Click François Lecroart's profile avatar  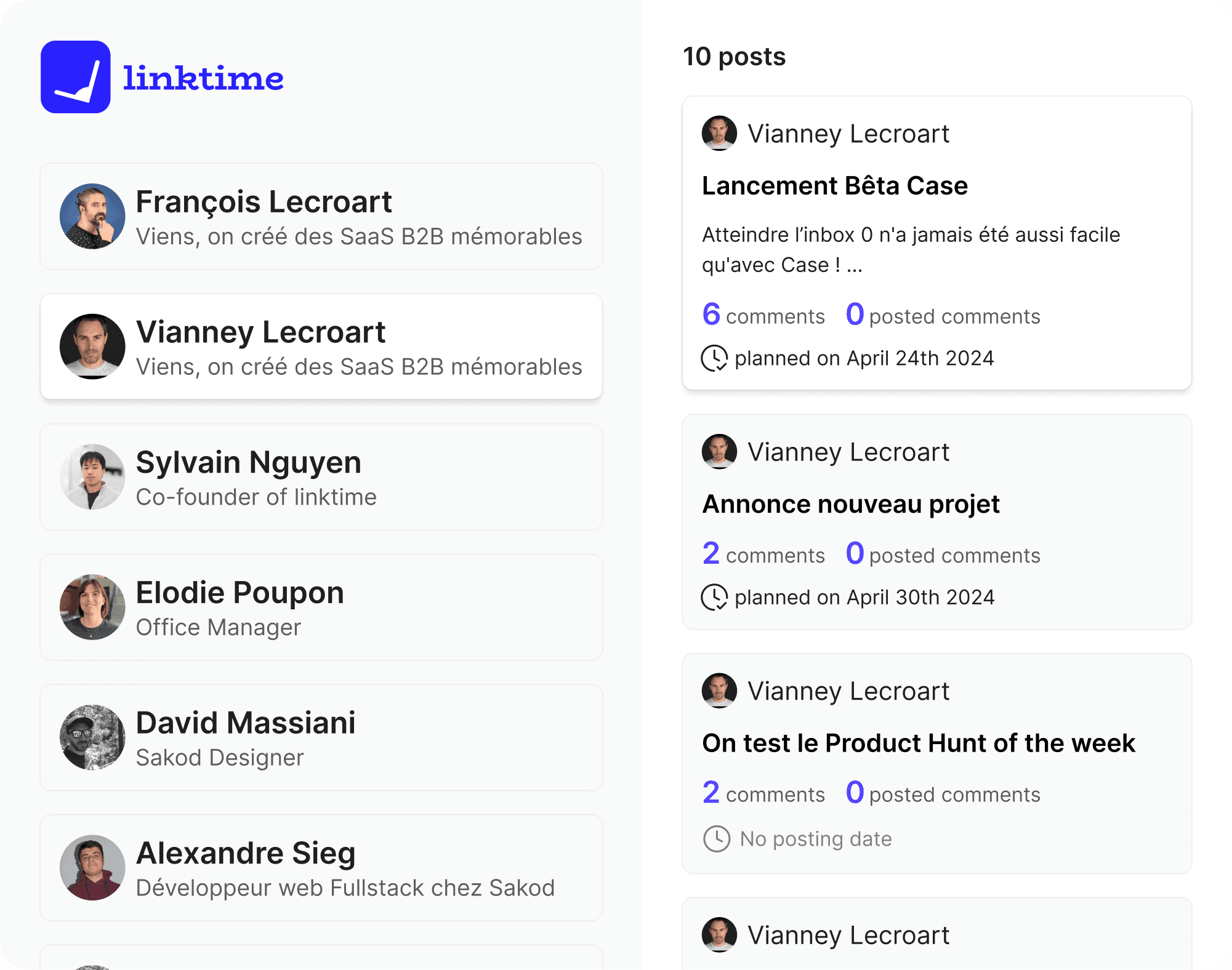point(92,216)
